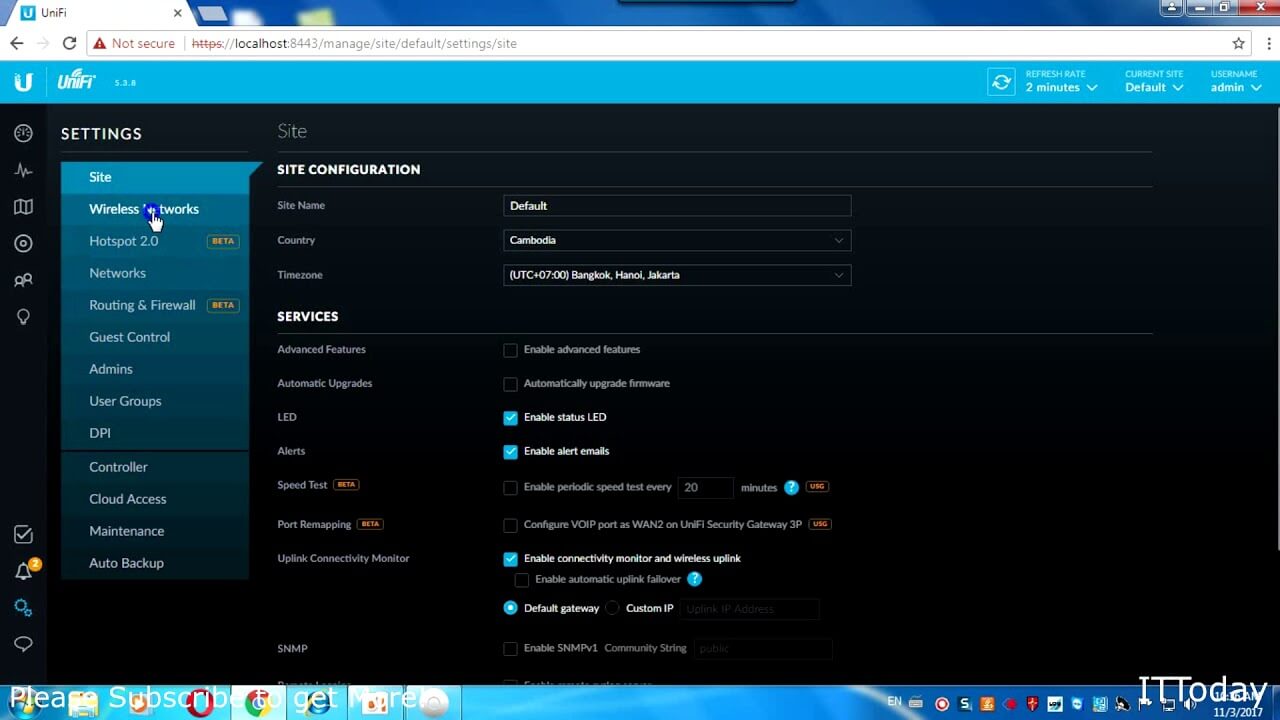Disable the Enable status LED checkbox
The height and width of the screenshot is (720, 1280).
(510, 417)
